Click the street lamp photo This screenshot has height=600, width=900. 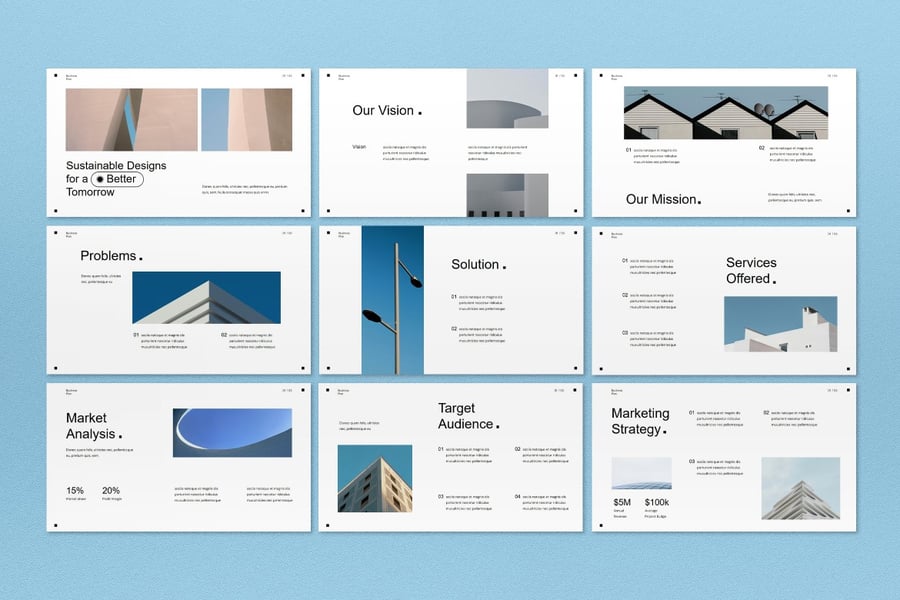point(392,300)
